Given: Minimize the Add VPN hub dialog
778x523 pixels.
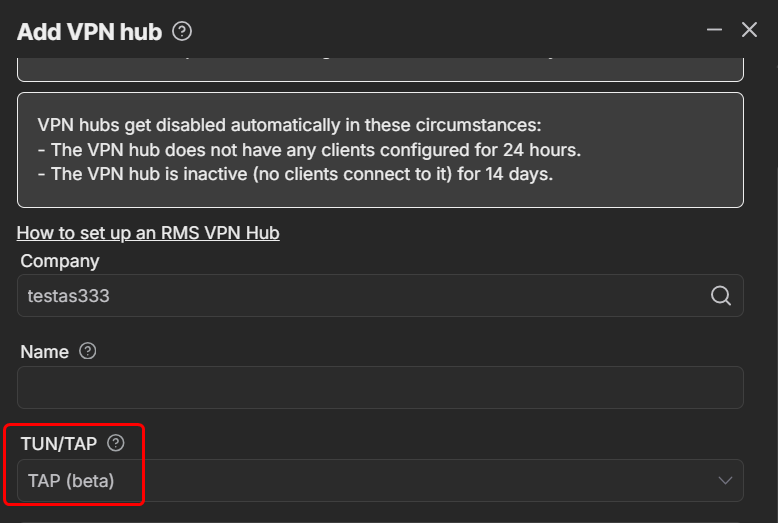Looking at the screenshot, I should 714,30.
